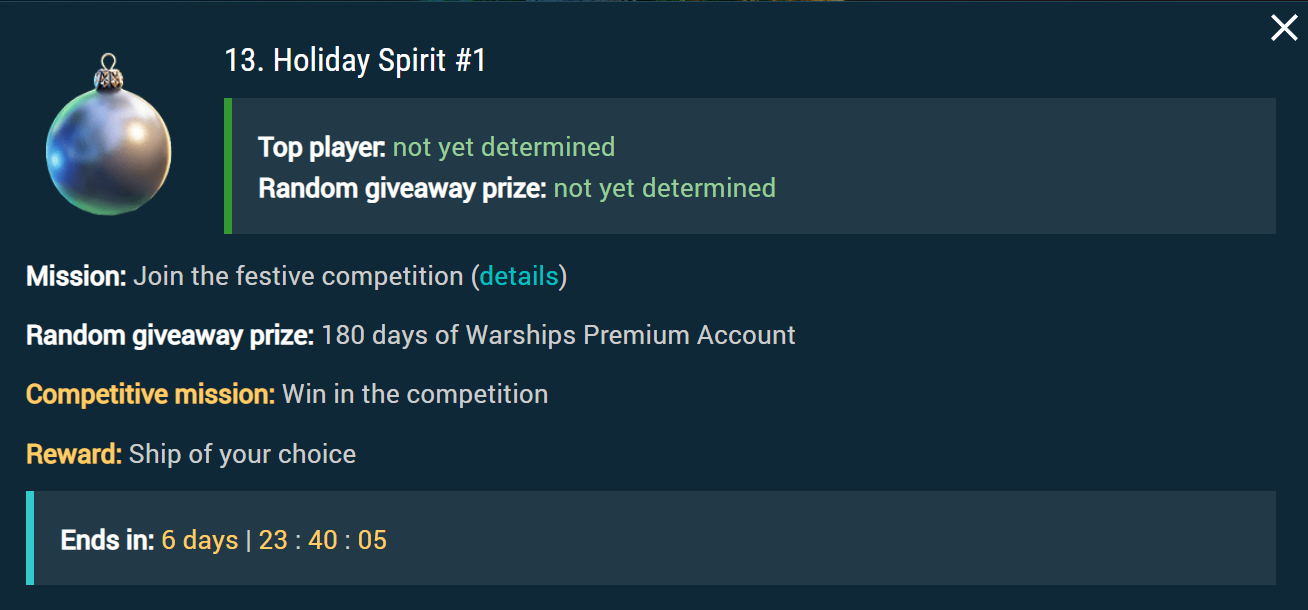Click "Random giveaway prize:" label in the top panel
This screenshot has height=610, width=1308.
[402, 188]
